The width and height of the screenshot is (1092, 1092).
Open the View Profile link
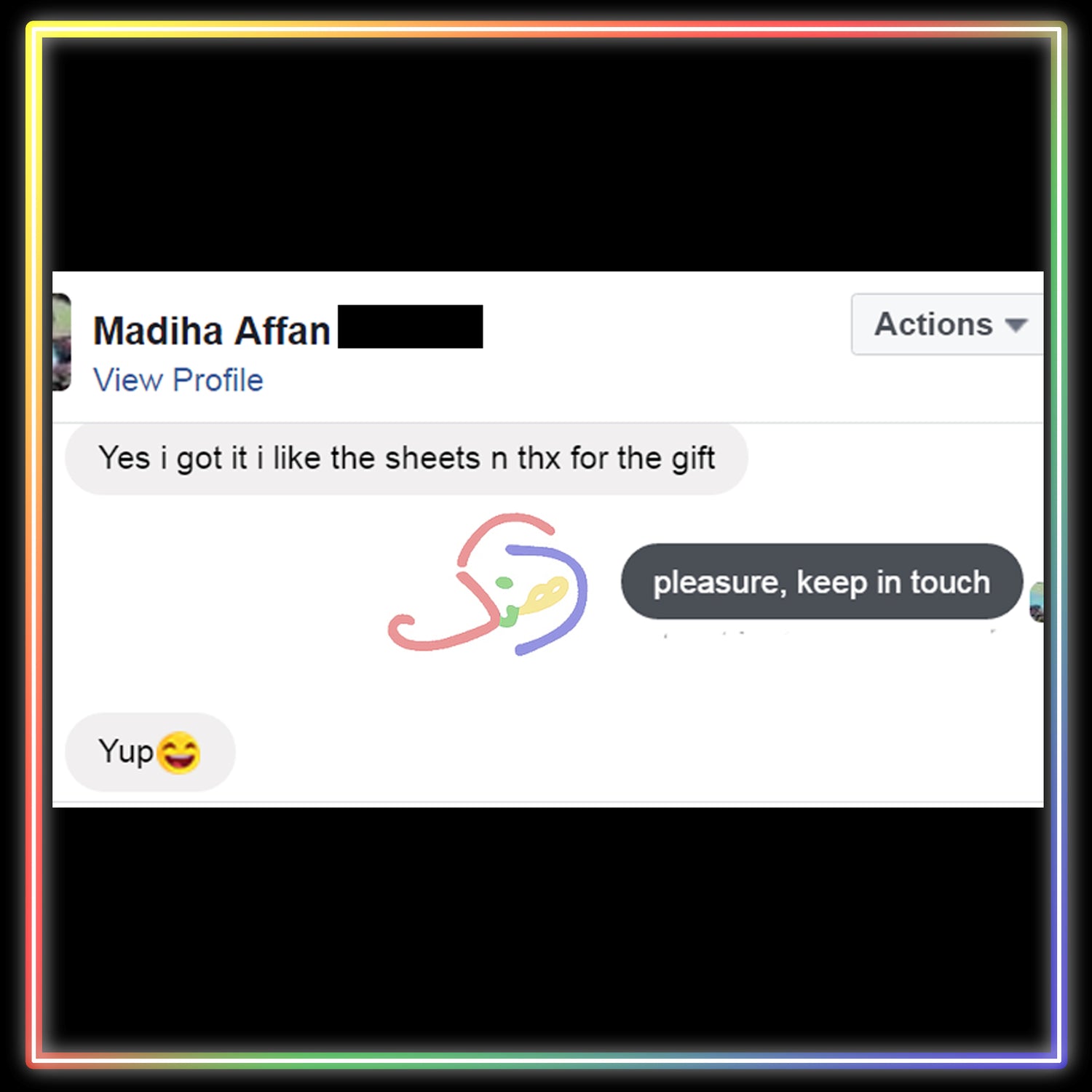(178, 380)
